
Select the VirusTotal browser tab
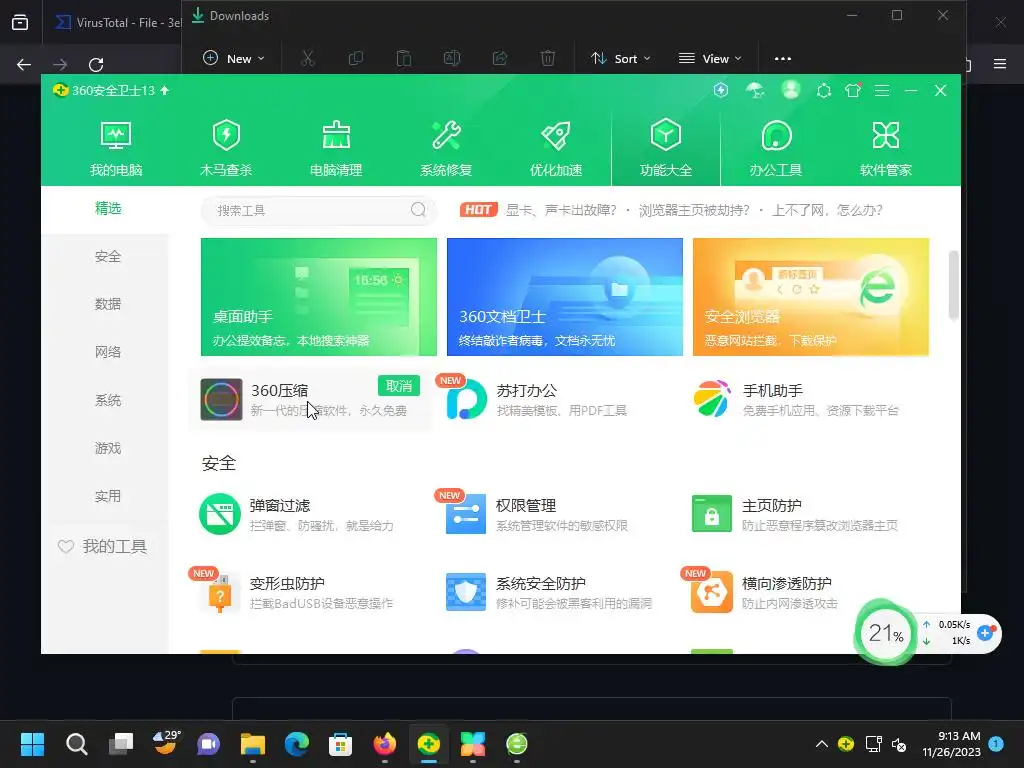tap(118, 23)
